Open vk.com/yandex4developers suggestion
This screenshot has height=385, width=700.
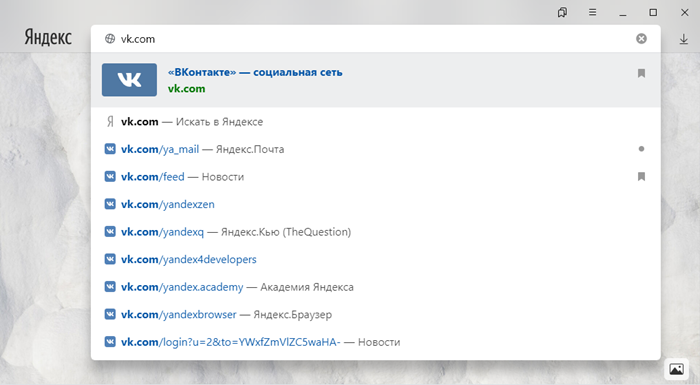(x=375, y=259)
